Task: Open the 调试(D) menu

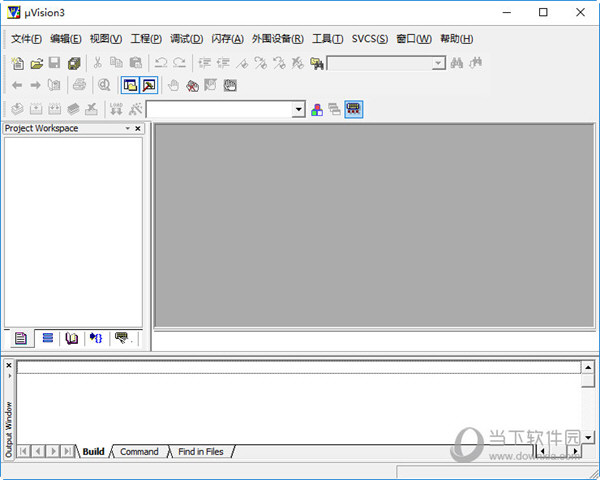Action: (x=186, y=39)
